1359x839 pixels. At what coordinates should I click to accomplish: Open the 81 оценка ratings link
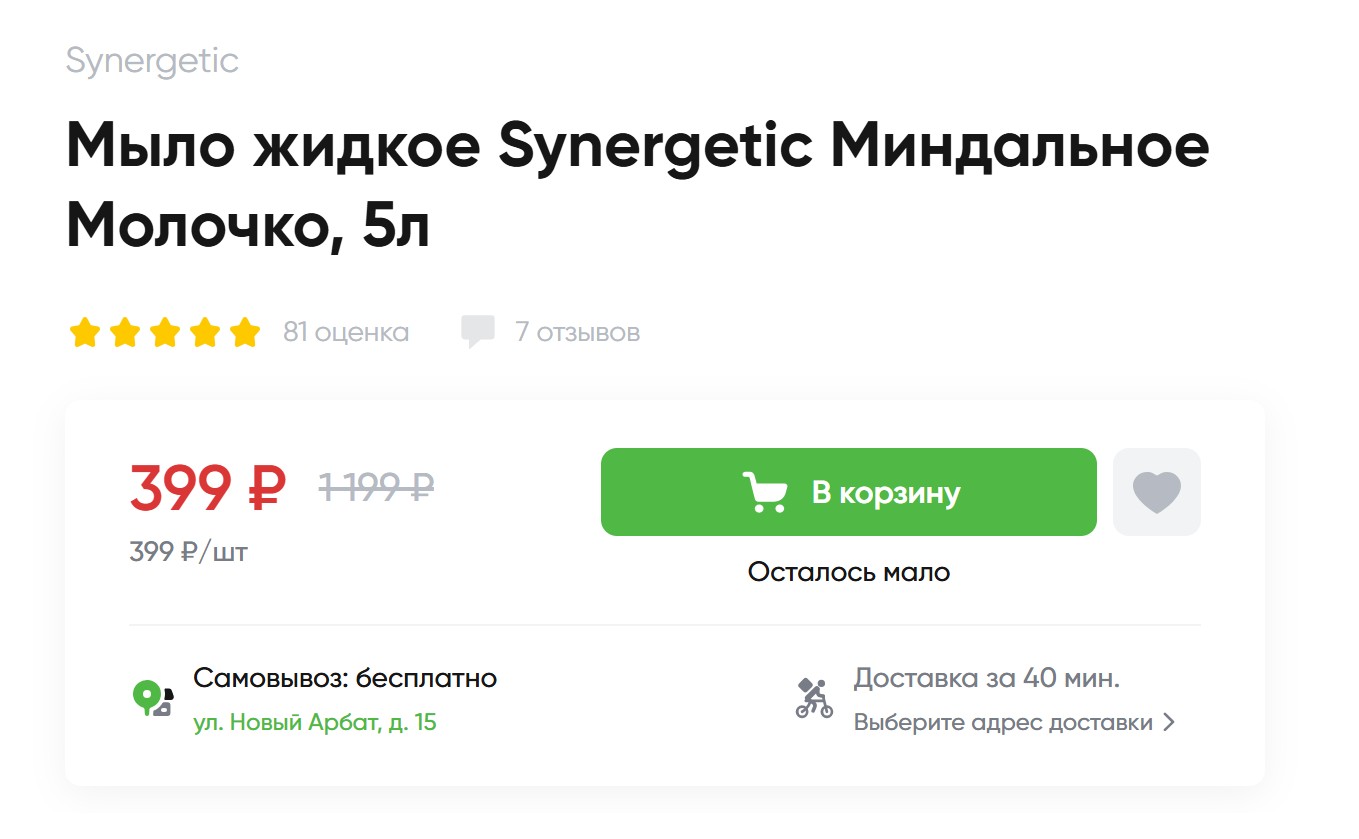click(x=346, y=332)
